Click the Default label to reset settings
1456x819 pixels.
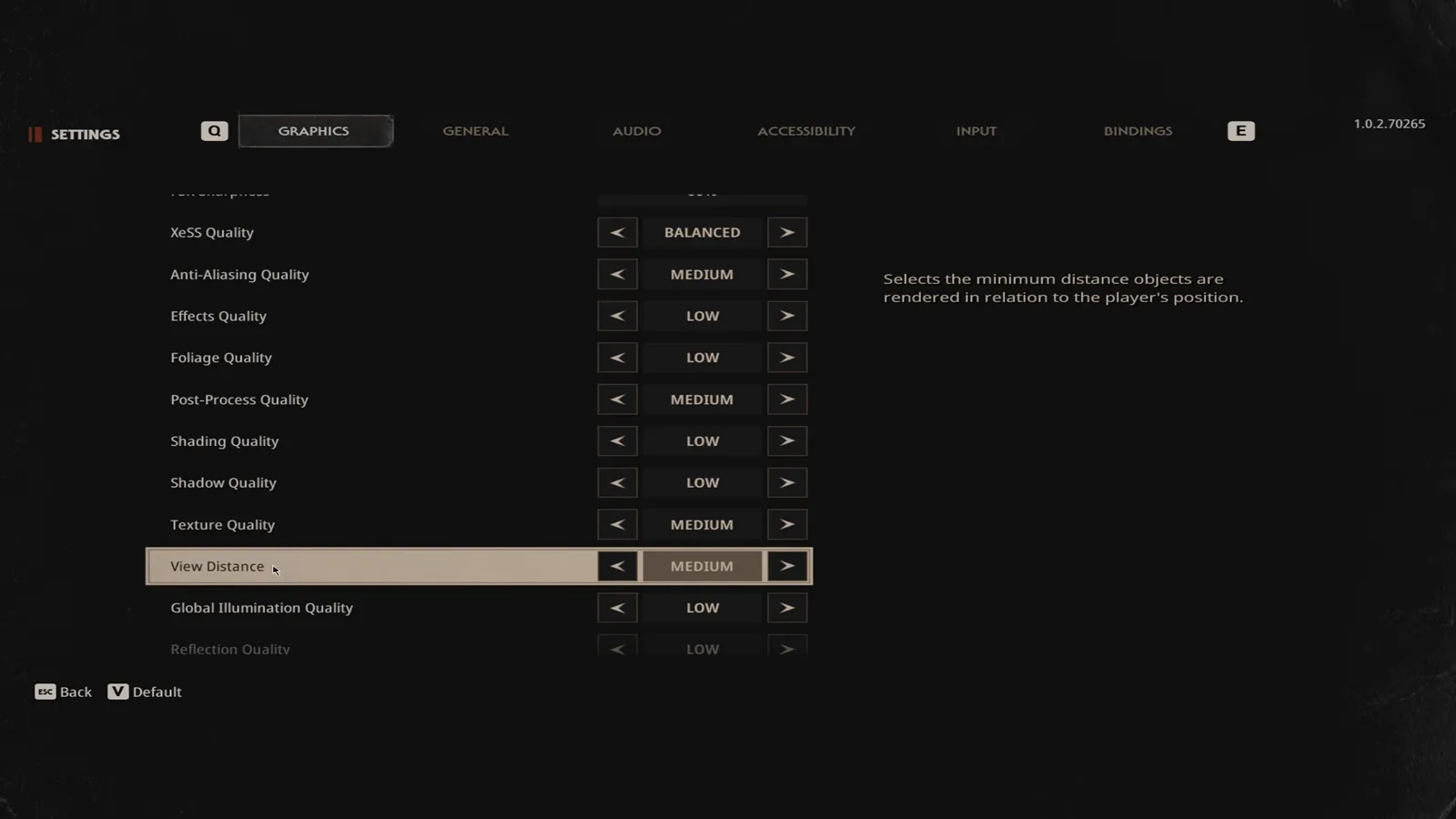pyautogui.click(x=157, y=692)
